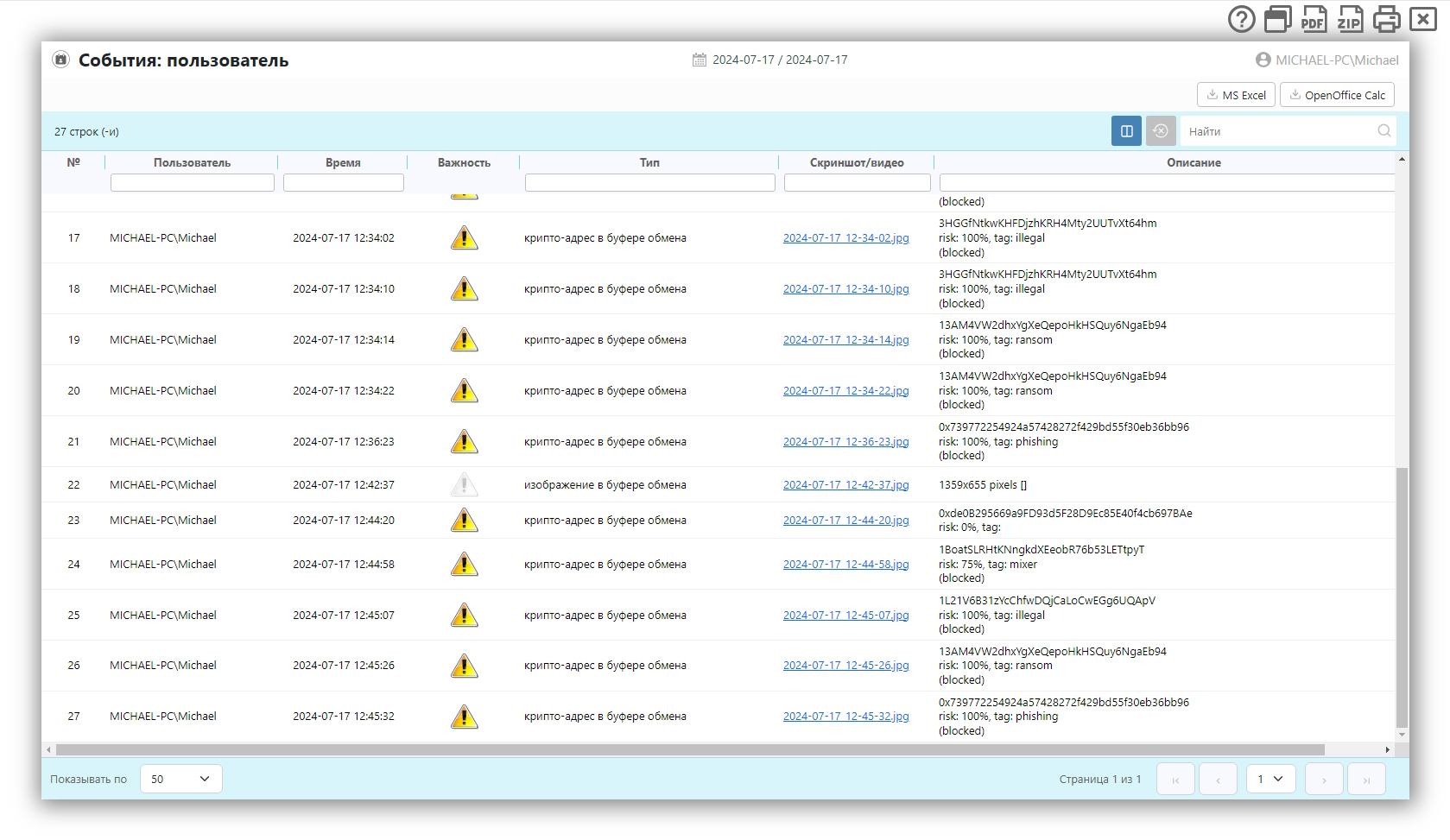Image resolution: width=1450 pixels, height=840 pixels.
Task: Export report as PDF icon
Action: coord(1314,19)
